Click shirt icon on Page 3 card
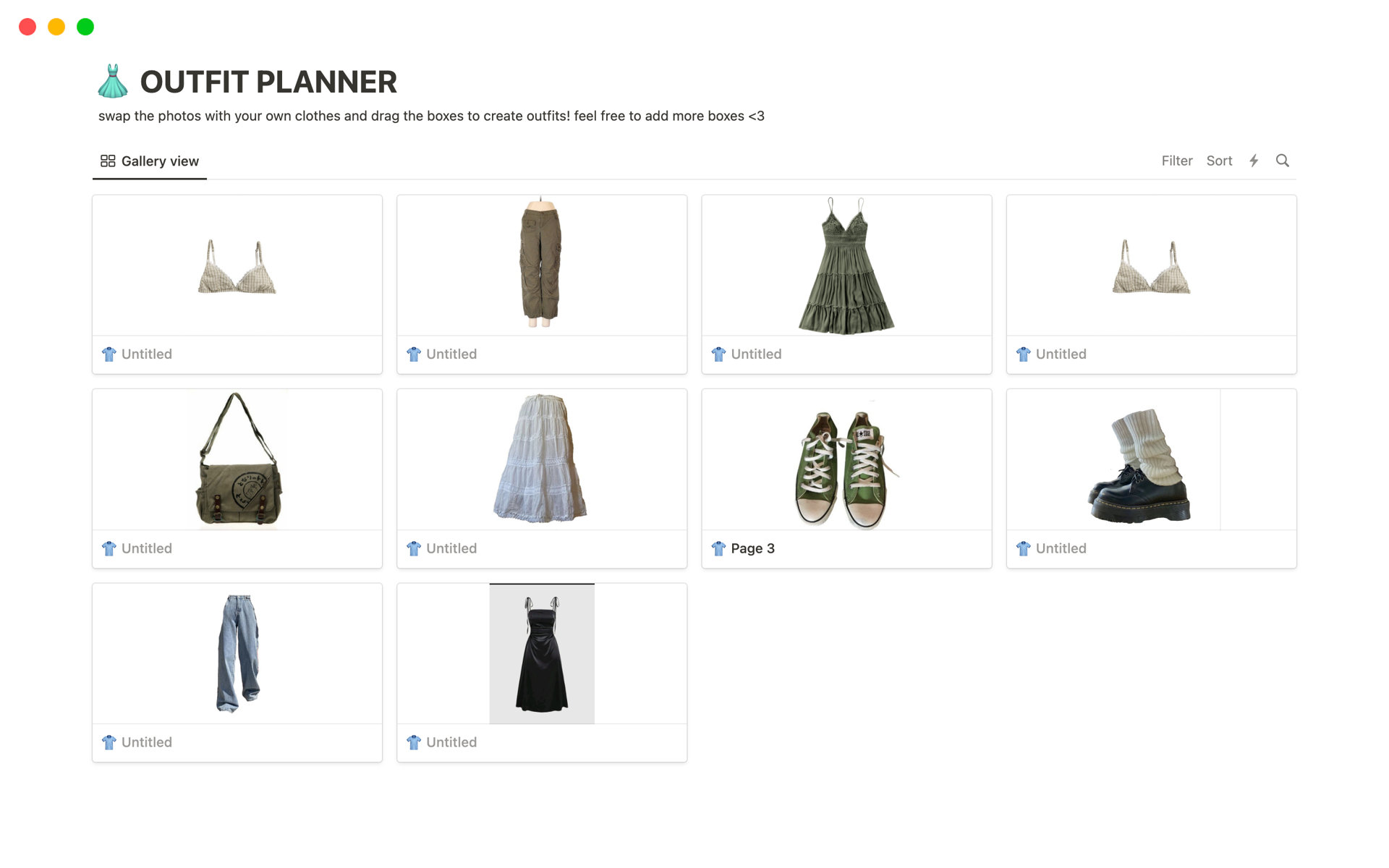Viewport: 1389px width, 868px height. pos(718,548)
